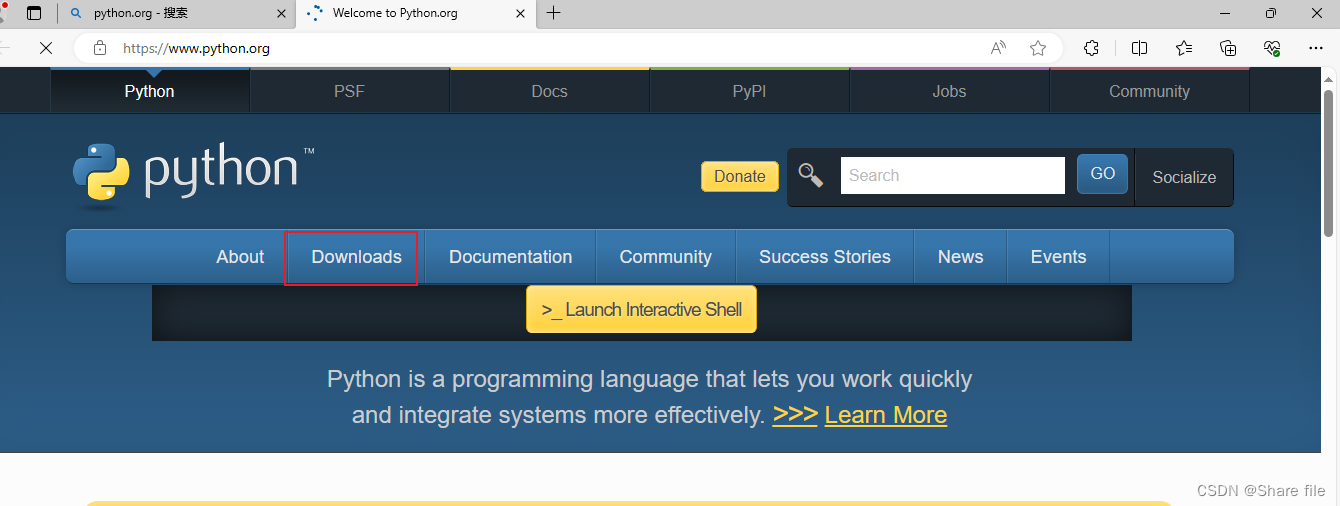Open the Documentation menu
Viewport: 1340px width, 506px height.
510,257
